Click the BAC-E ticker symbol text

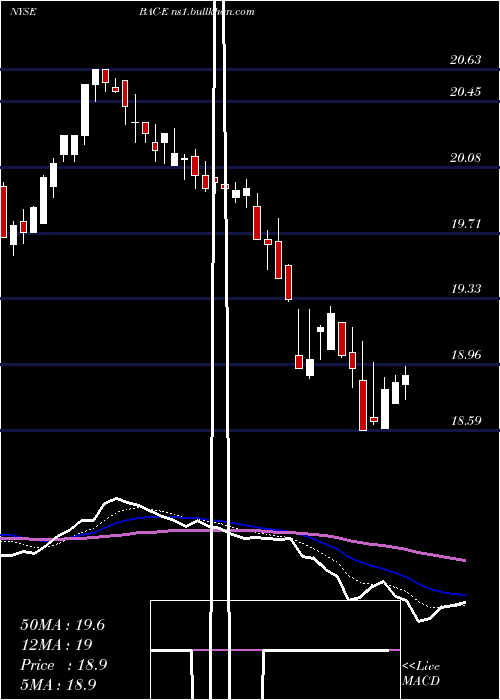pos(153,12)
